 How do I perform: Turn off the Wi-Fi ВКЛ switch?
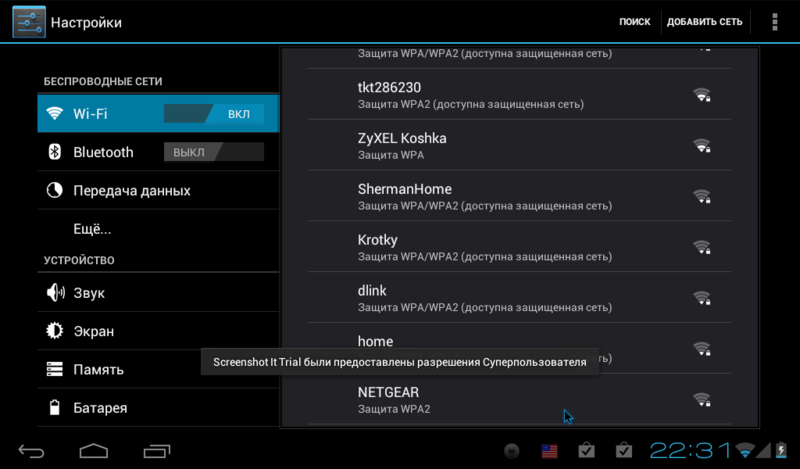pyautogui.click(x=214, y=113)
